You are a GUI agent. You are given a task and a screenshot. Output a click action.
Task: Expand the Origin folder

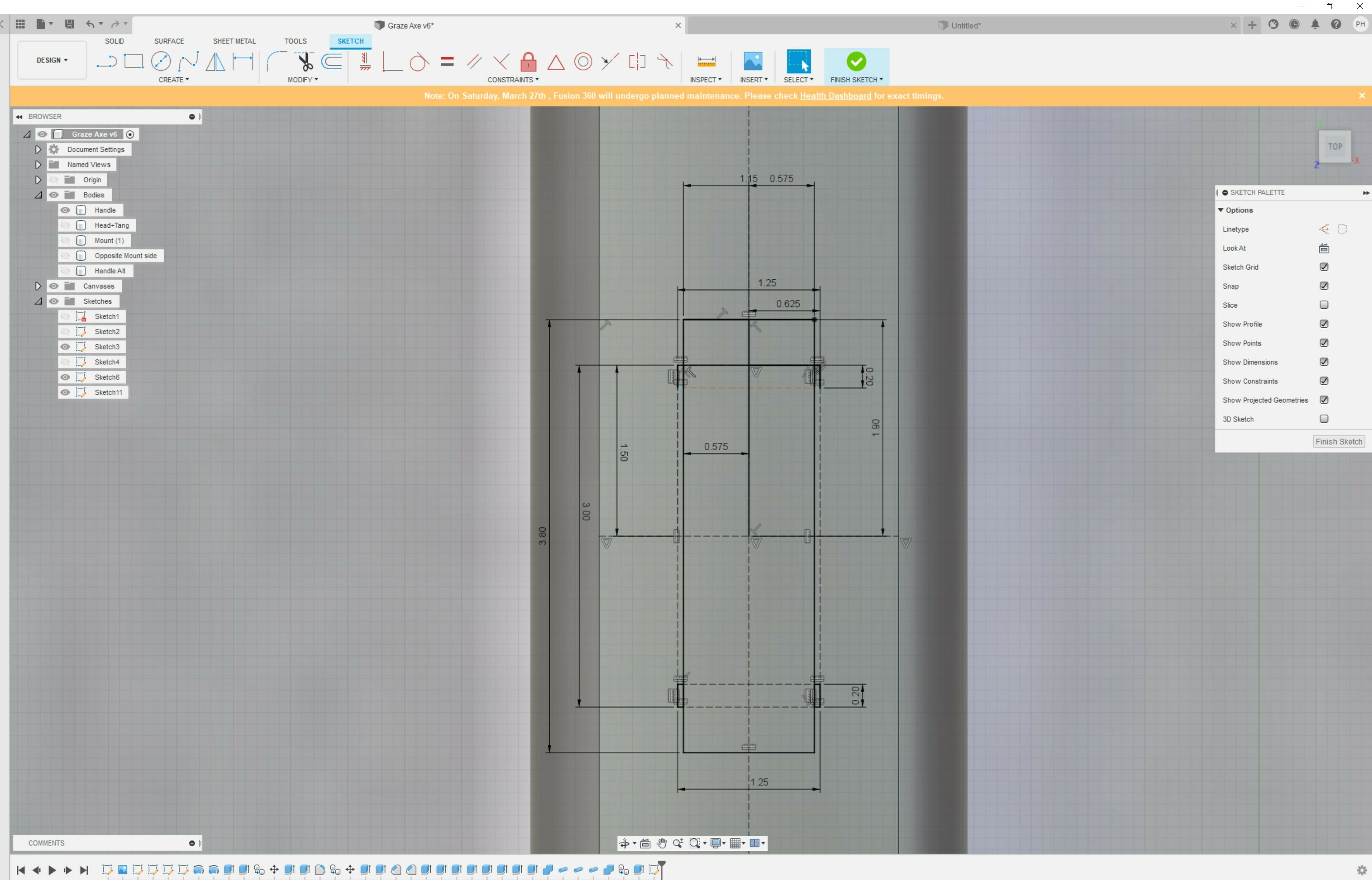[38, 179]
